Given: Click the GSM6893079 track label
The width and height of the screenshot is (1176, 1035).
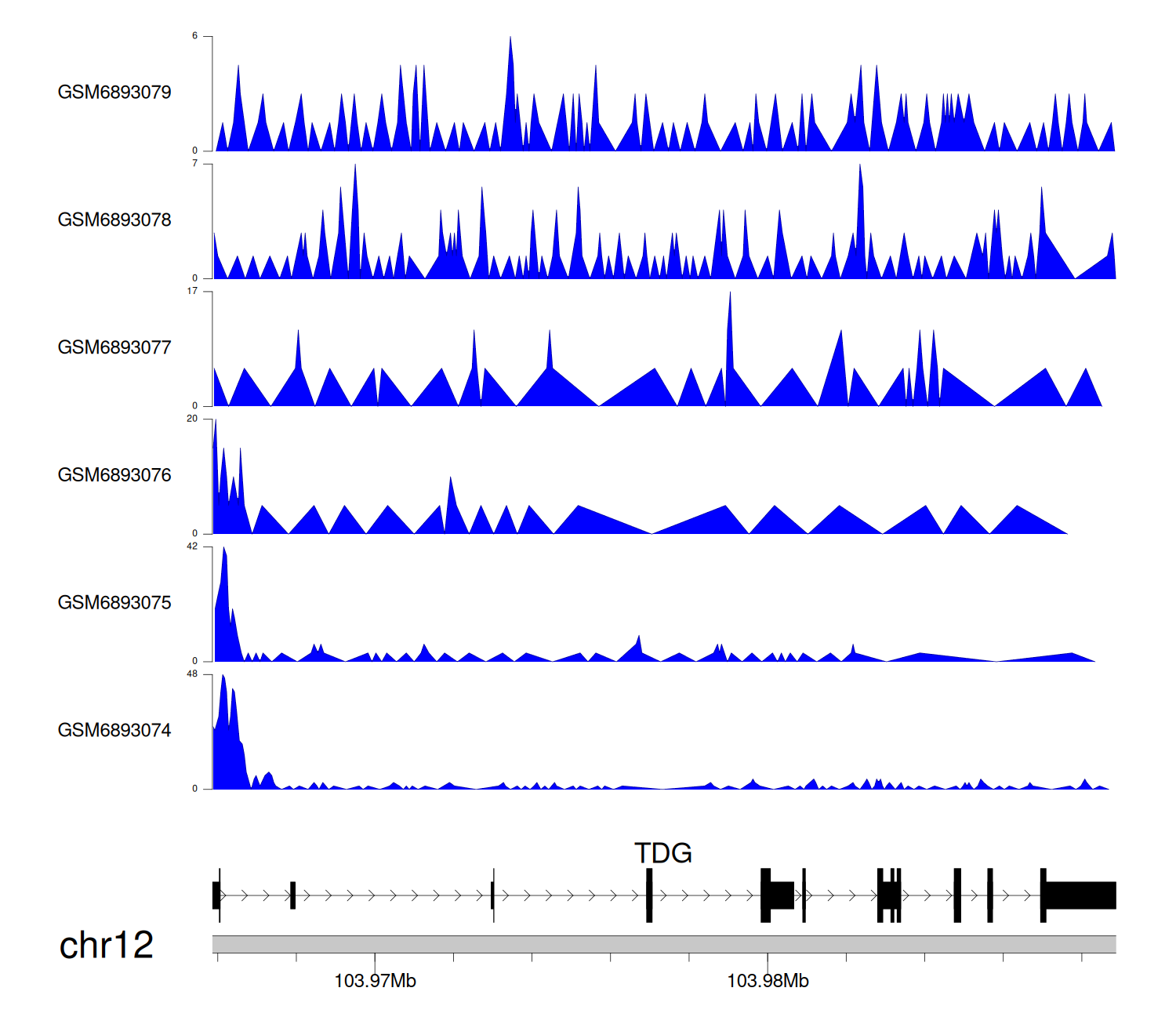Looking at the screenshot, I should (114, 93).
